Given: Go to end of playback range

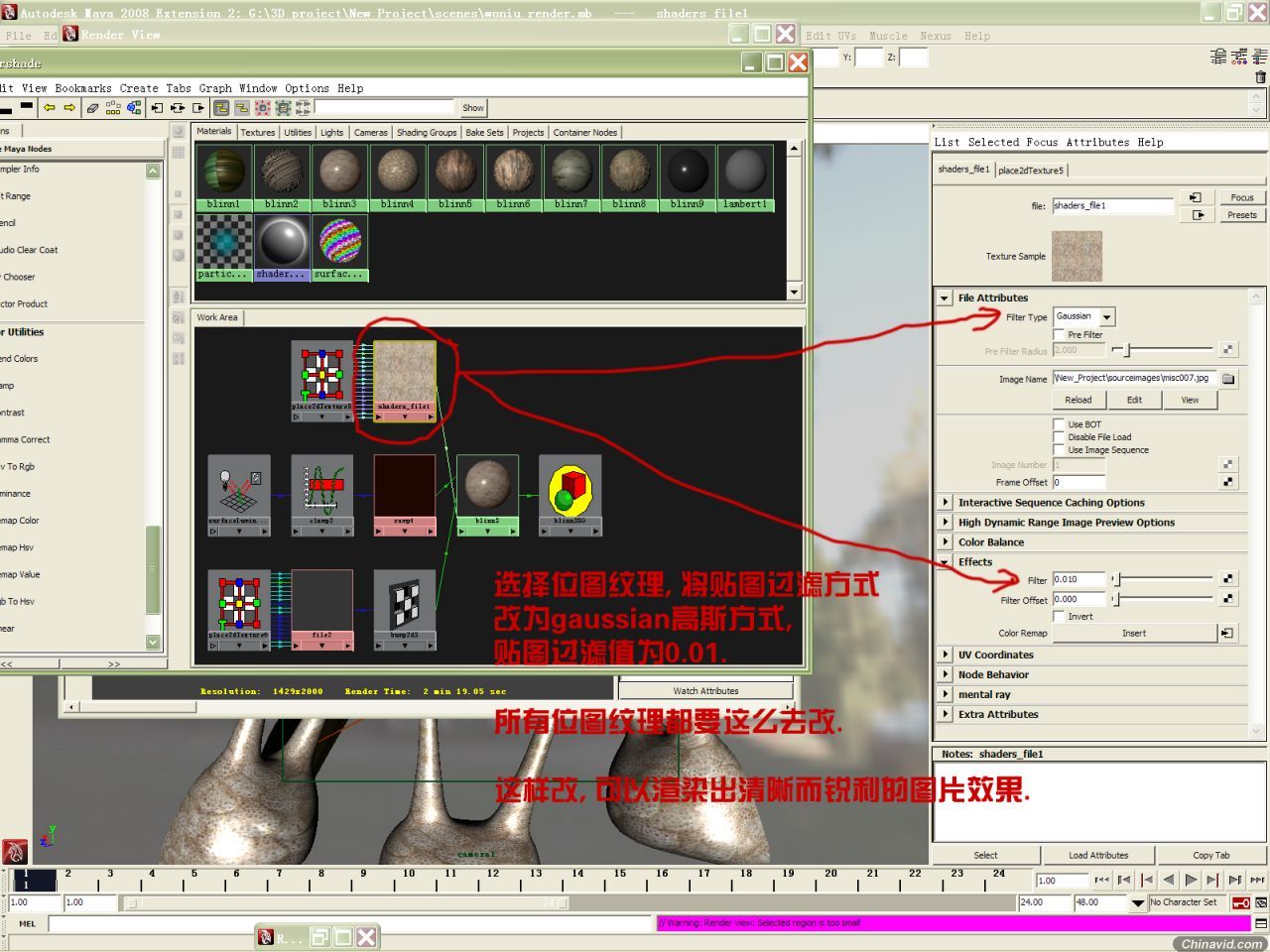Looking at the screenshot, I should coord(1257,880).
